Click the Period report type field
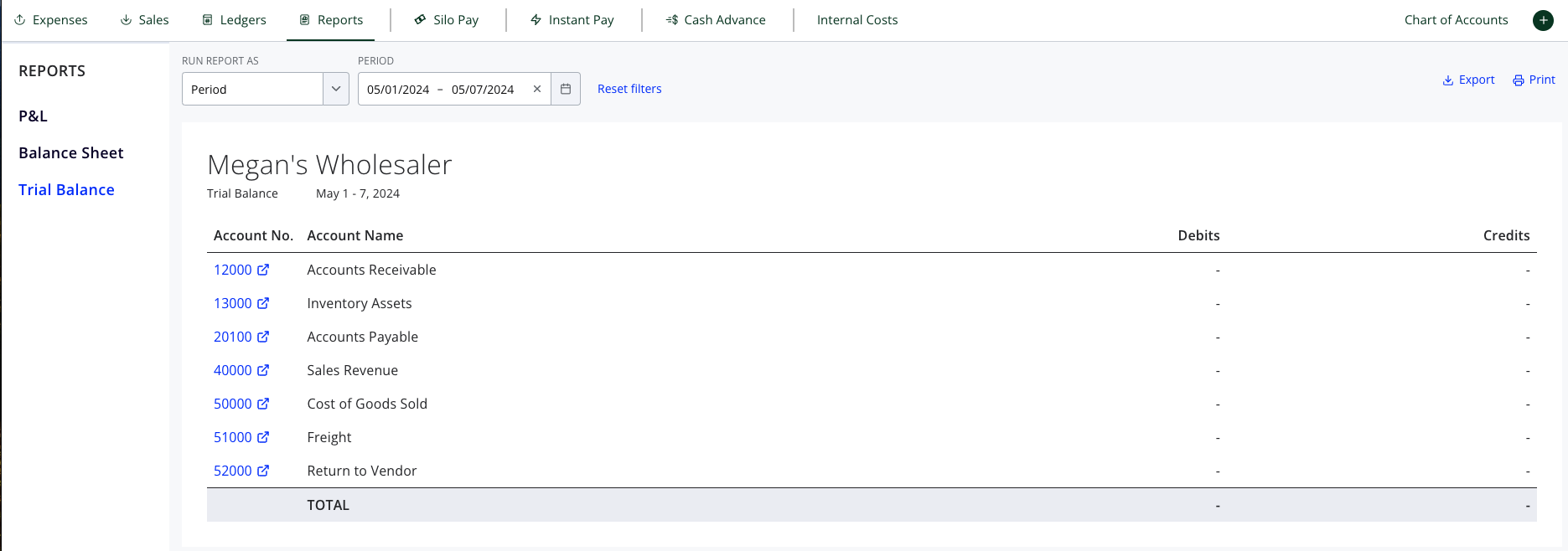The height and width of the screenshot is (551, 1568). 252,89
